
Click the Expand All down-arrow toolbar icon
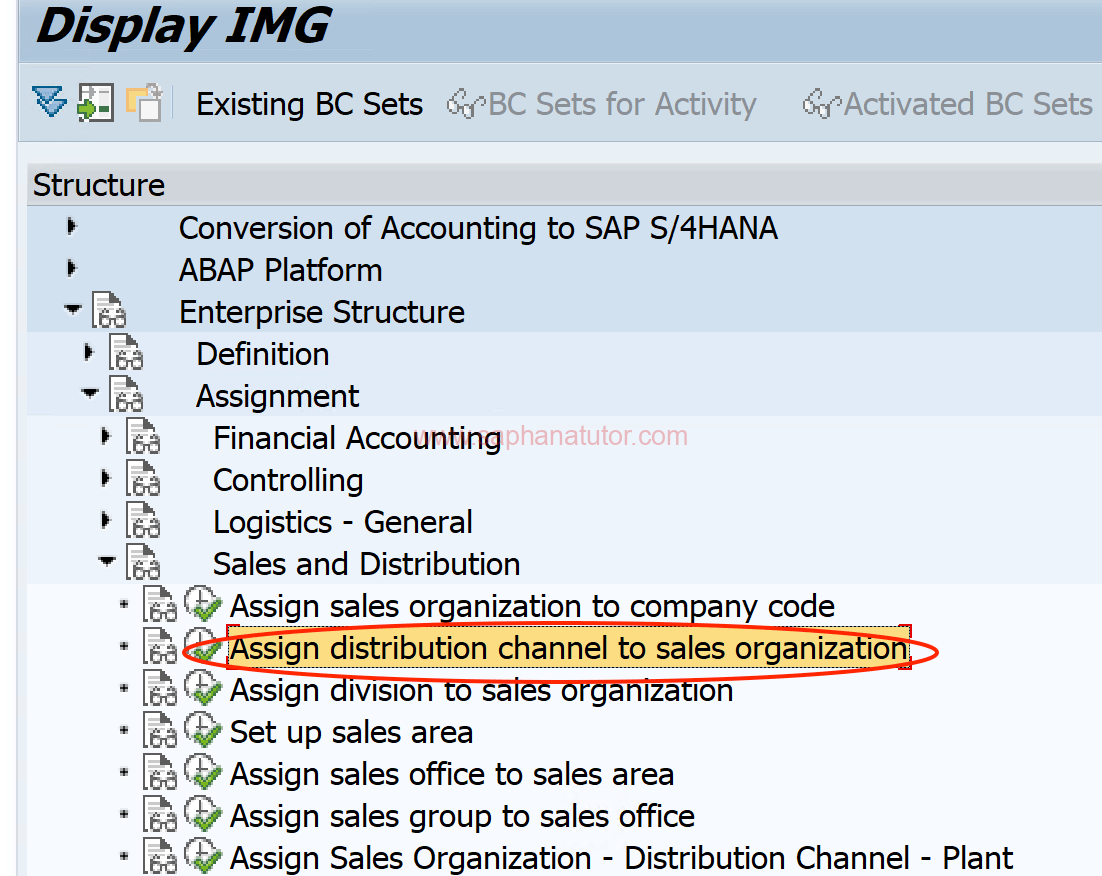[49, 103]
